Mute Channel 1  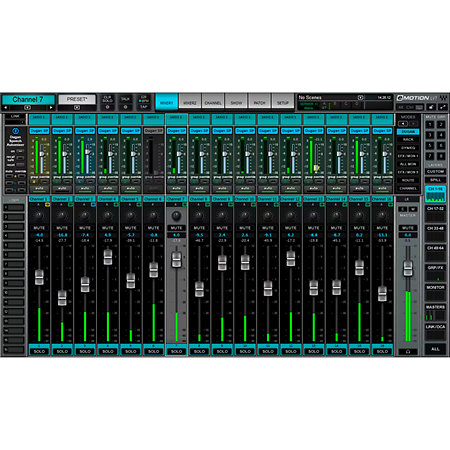point(39,228)
